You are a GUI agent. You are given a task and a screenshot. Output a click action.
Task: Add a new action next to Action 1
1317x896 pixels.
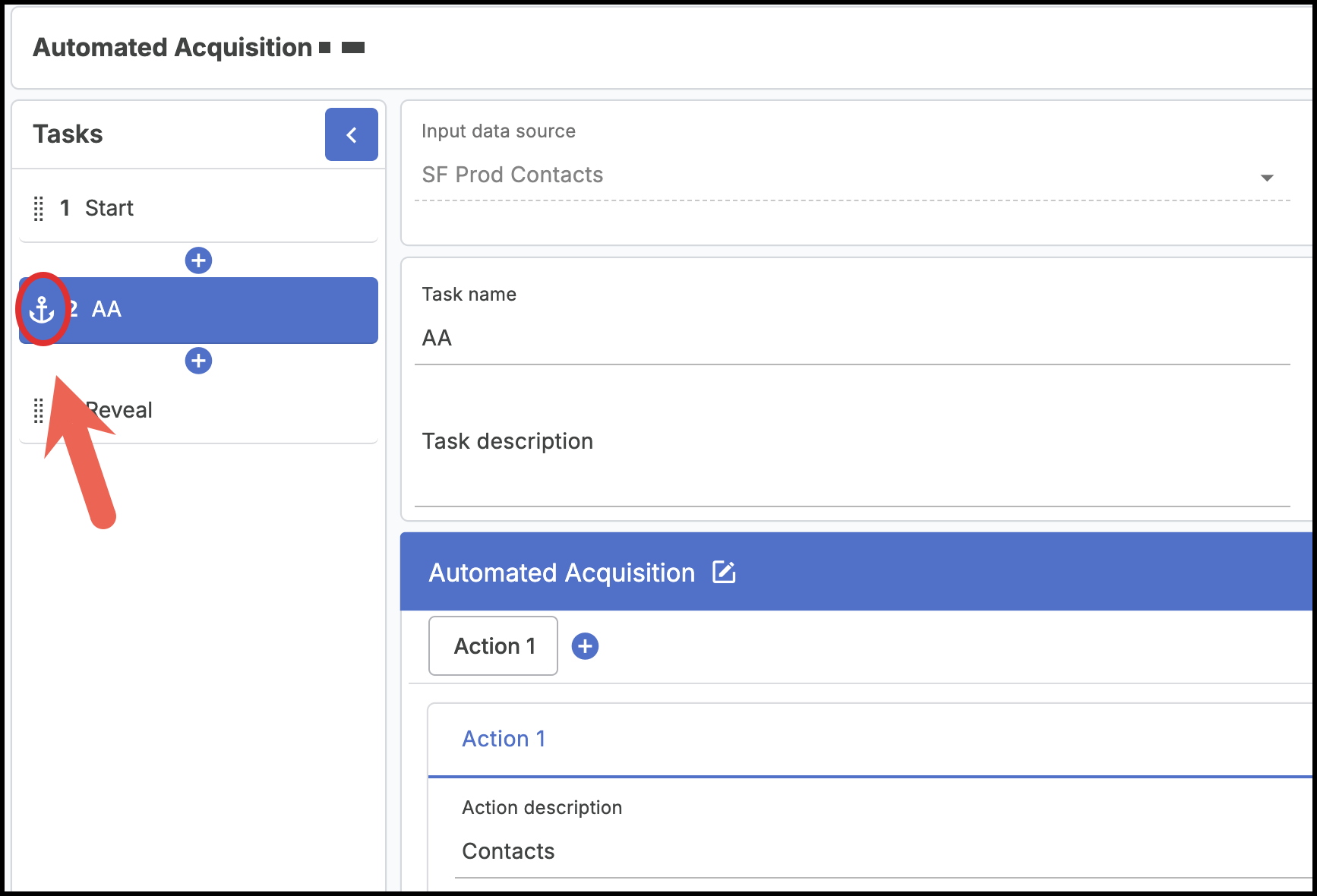tap(585, 646)
